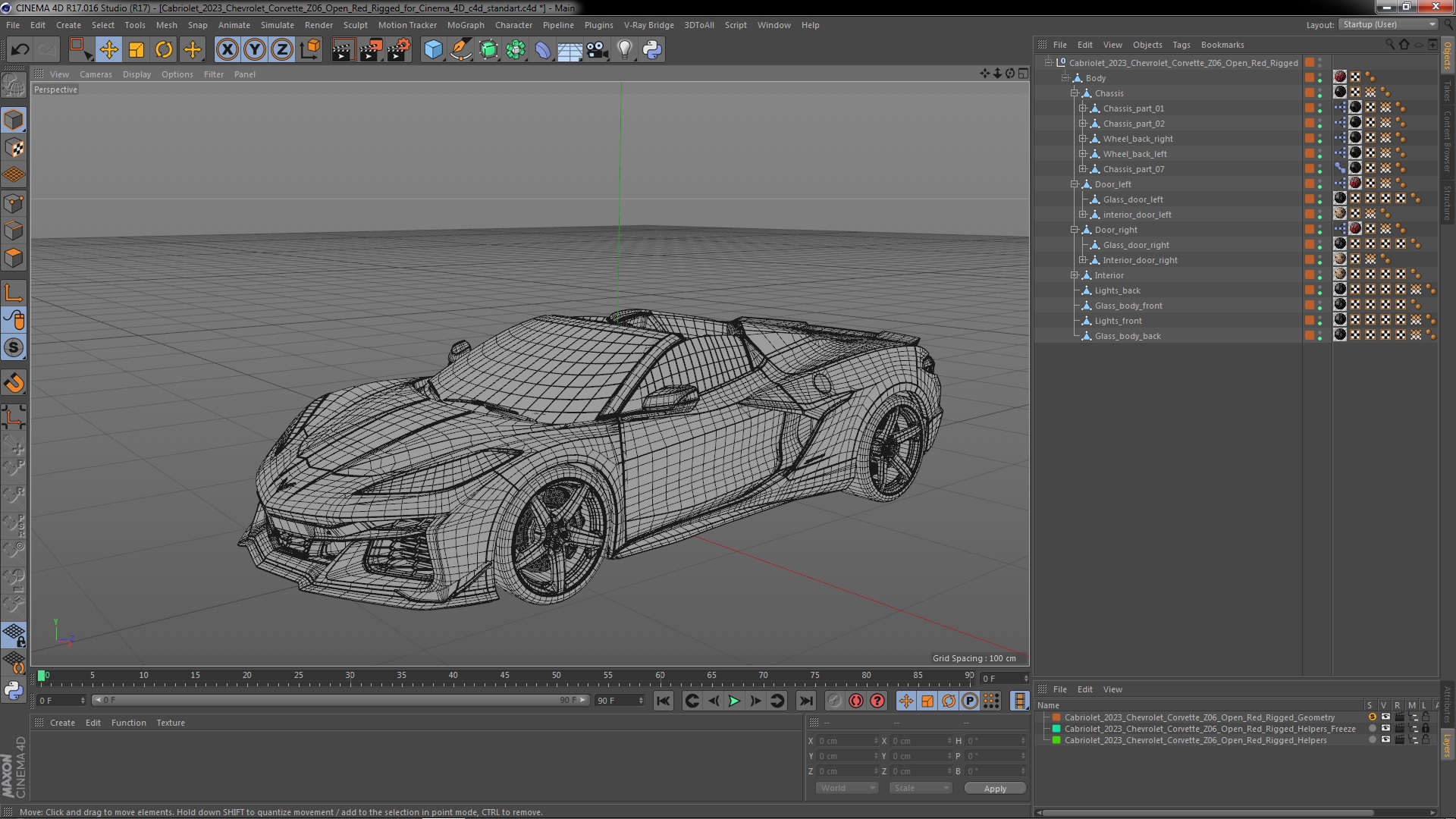Open the Layout dropdown Startup (User)
This screenshot has height=819, width=1456.
tap(1388, 24)
